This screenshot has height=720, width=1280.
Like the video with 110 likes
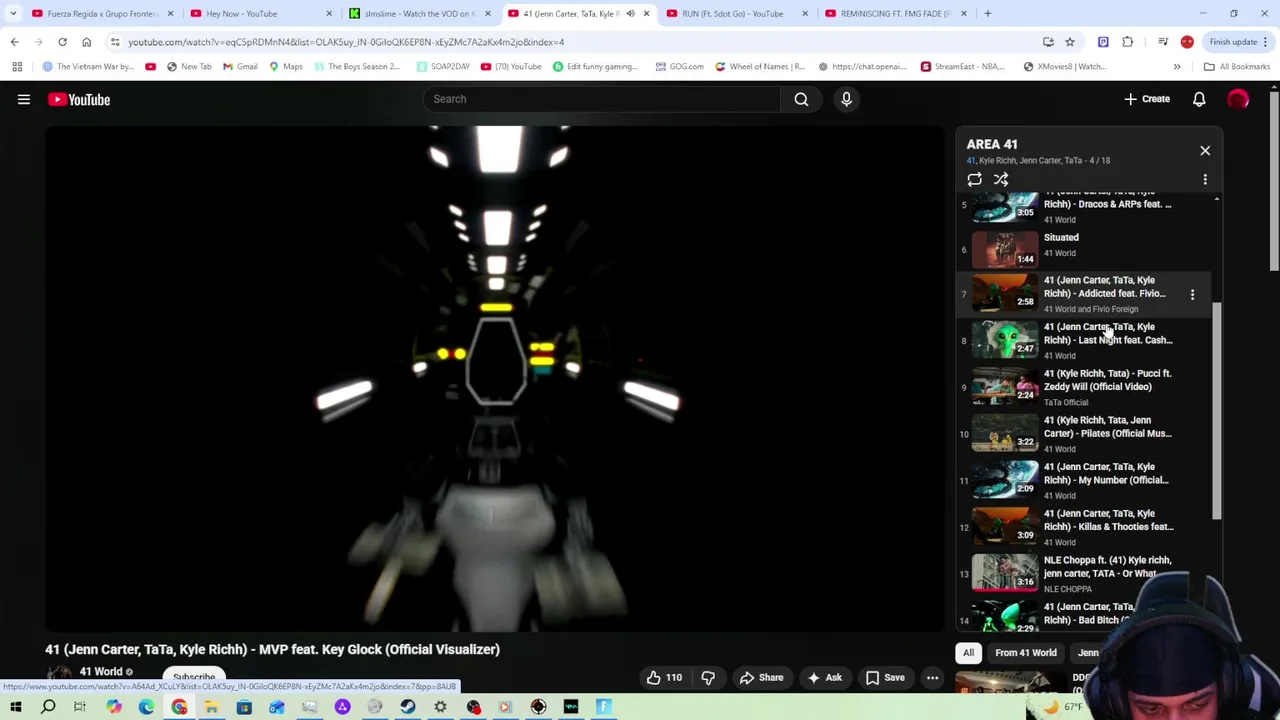(x=664, y=678)
